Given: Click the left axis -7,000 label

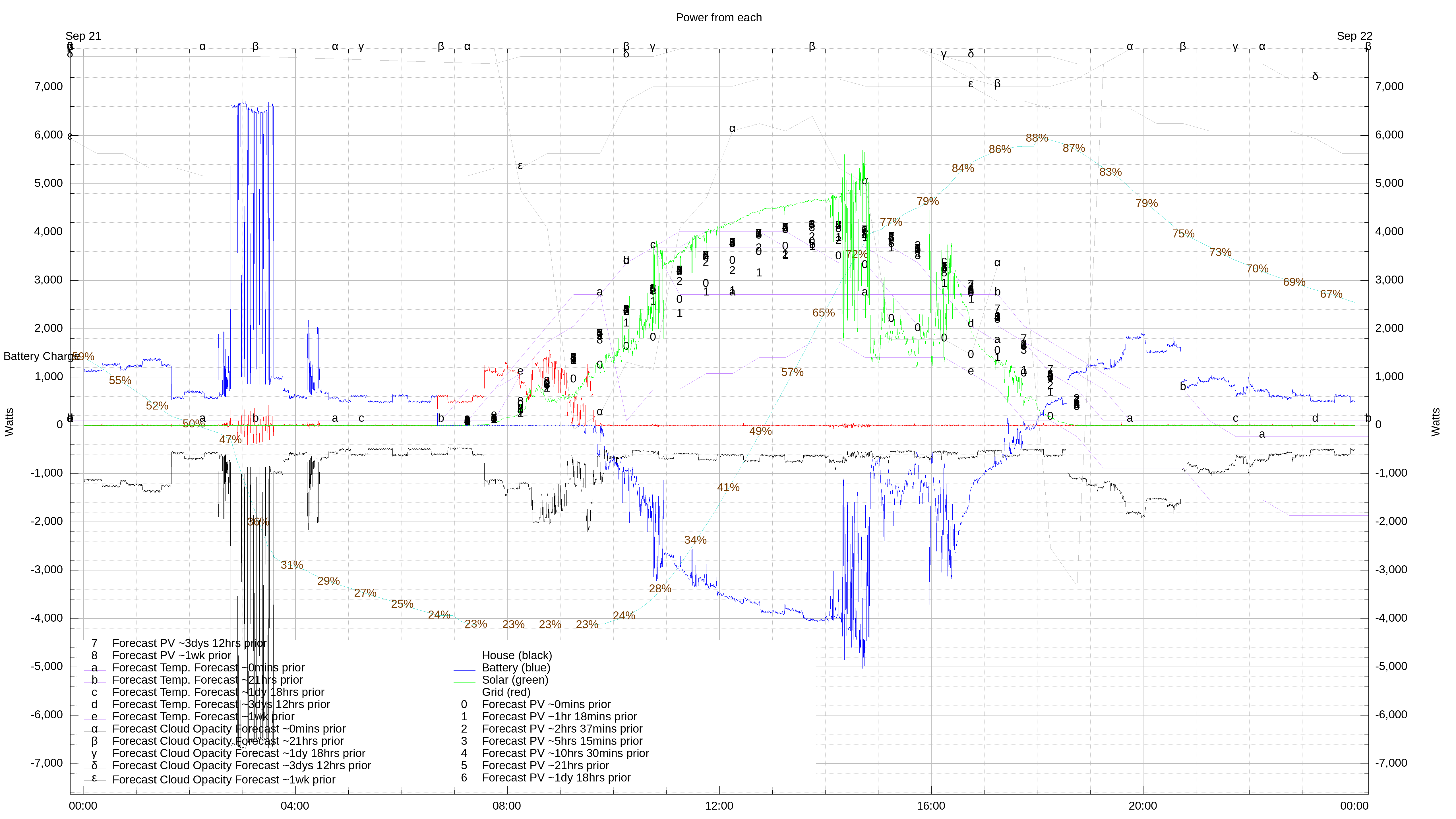Looking at the screenshot, I should 46,763.
